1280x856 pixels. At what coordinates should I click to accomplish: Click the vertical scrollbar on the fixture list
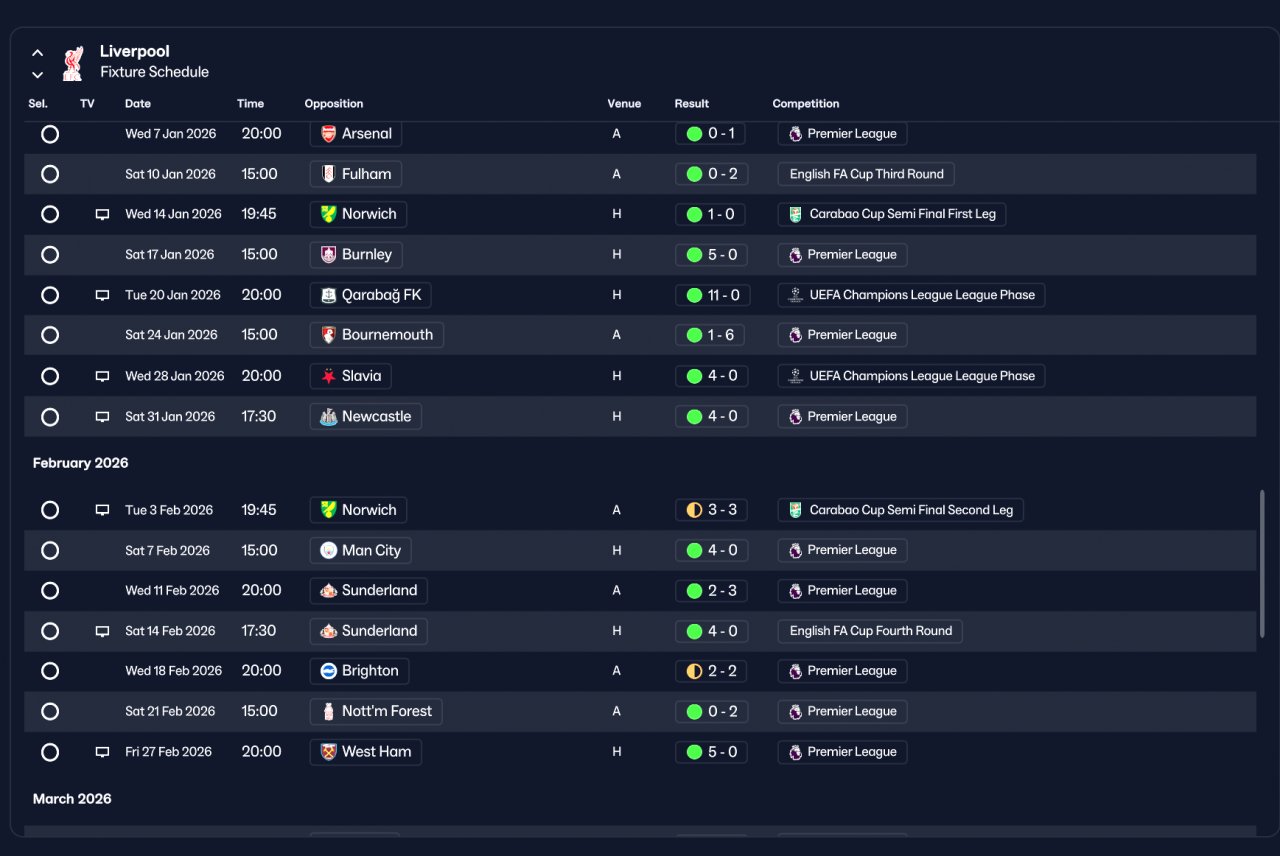pos(1262,564)
